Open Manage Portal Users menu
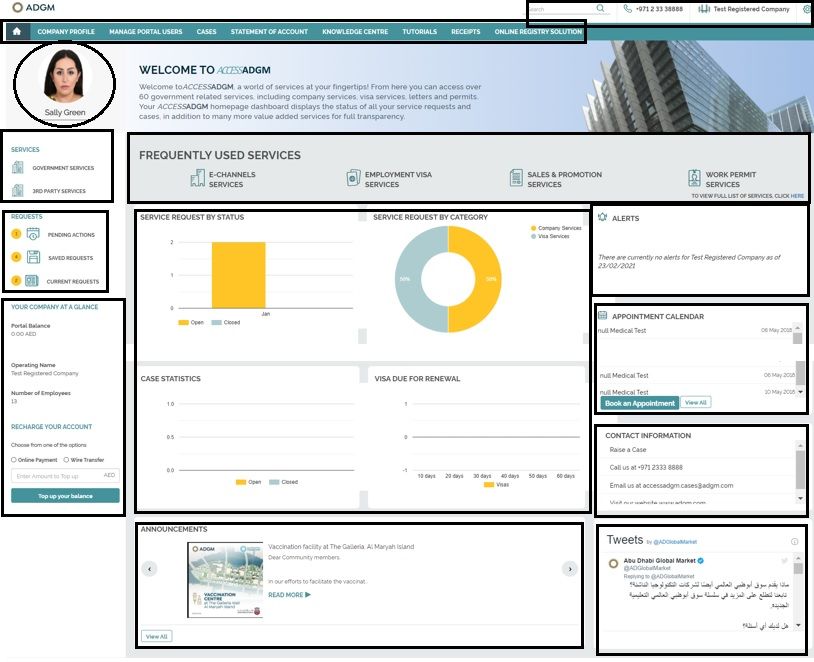 [145, 32]
